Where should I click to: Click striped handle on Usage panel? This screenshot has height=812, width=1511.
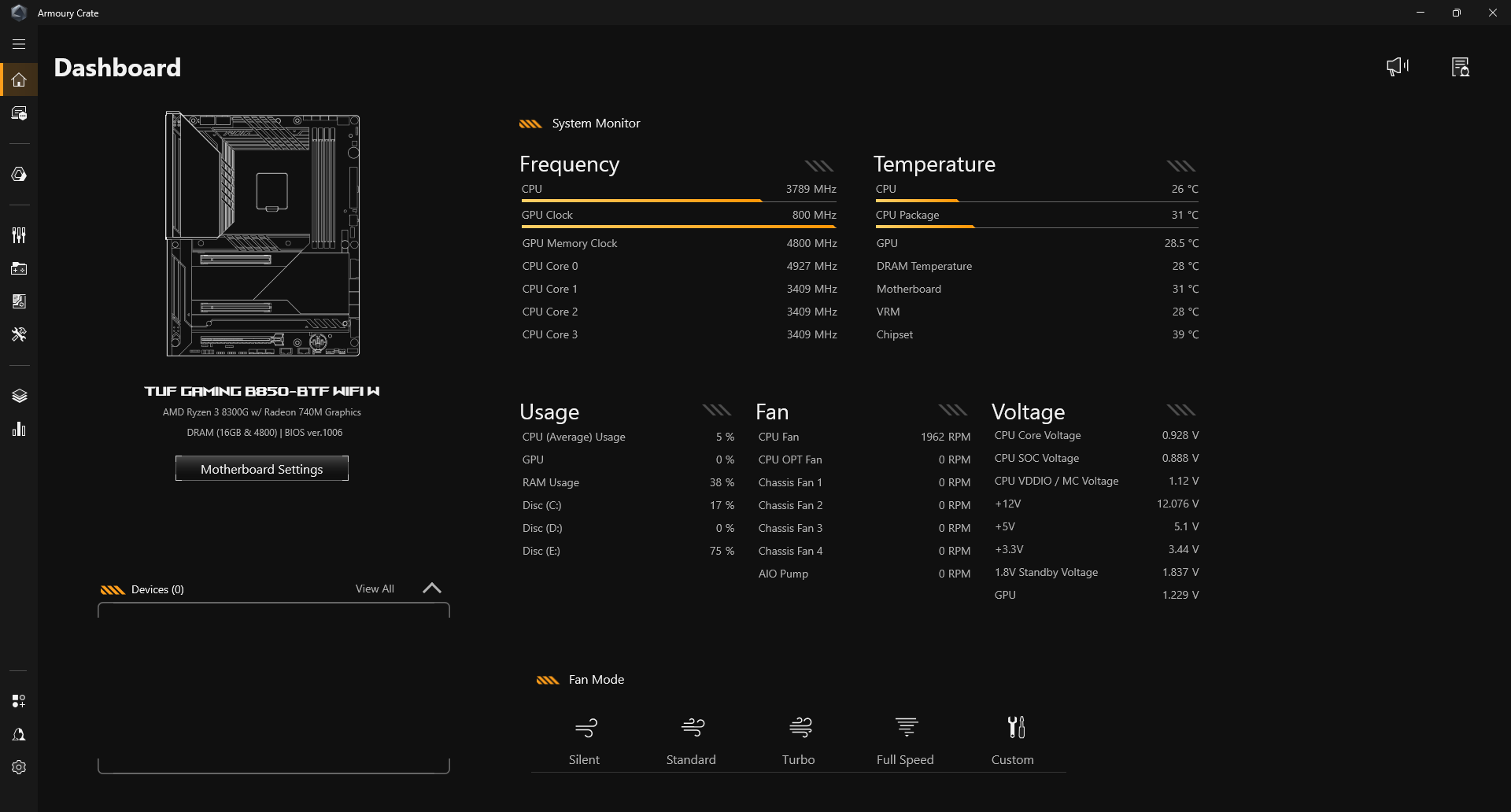[717, 410]
